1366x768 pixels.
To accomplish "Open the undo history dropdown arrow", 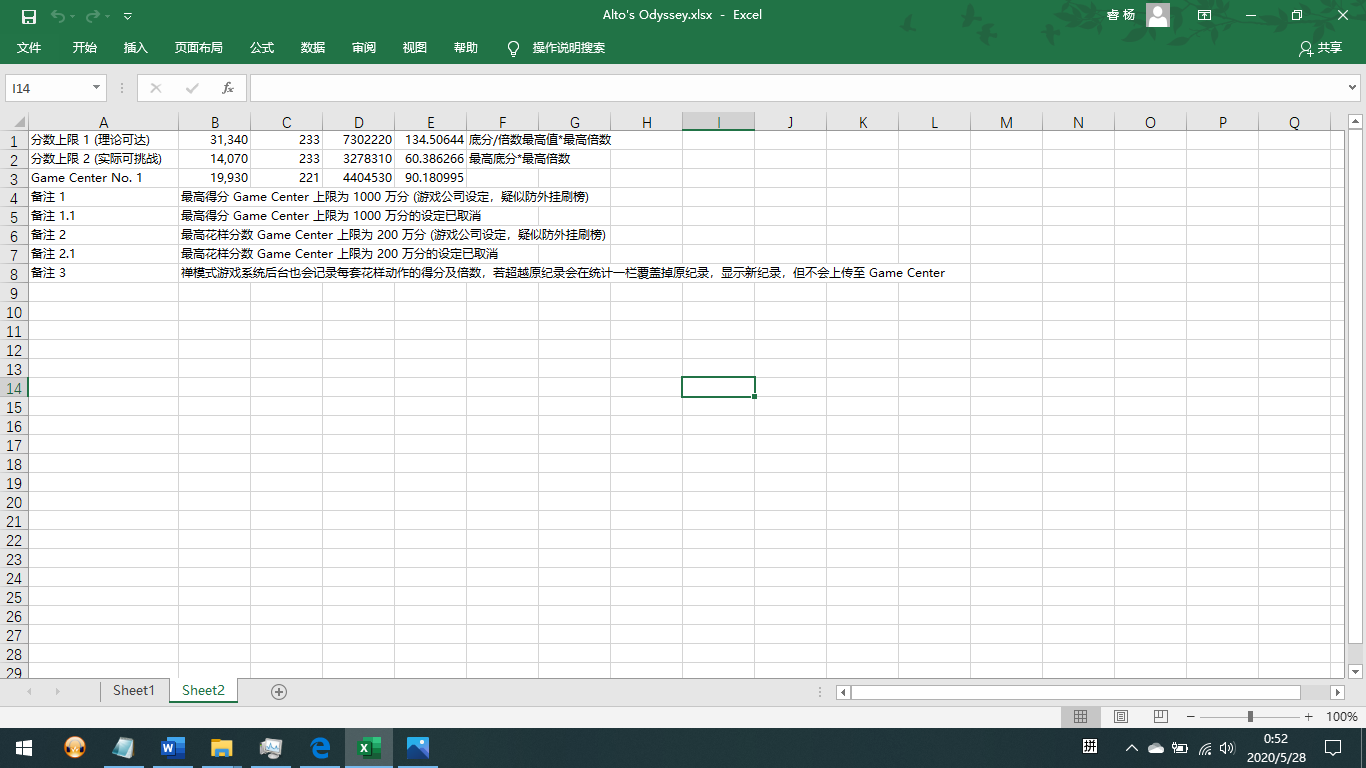I will click(x=74, y=16).
